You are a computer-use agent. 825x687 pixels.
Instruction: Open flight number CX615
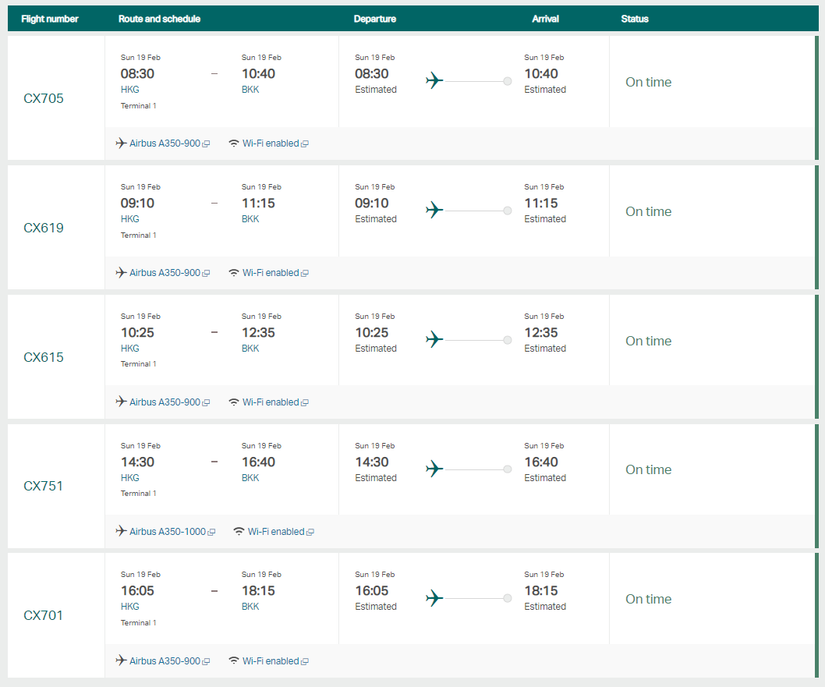(43, 357)
